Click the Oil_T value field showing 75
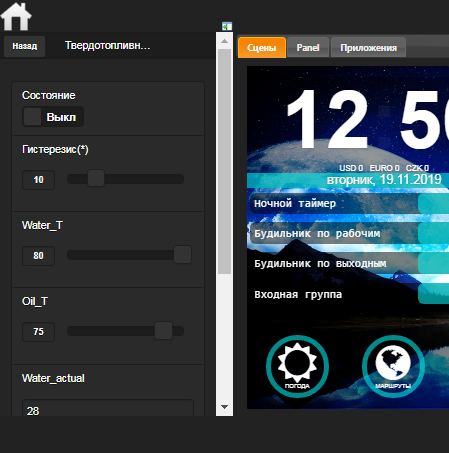Image resolution: width=449 pixels, height=453 pixels. (x=38, y=332)
